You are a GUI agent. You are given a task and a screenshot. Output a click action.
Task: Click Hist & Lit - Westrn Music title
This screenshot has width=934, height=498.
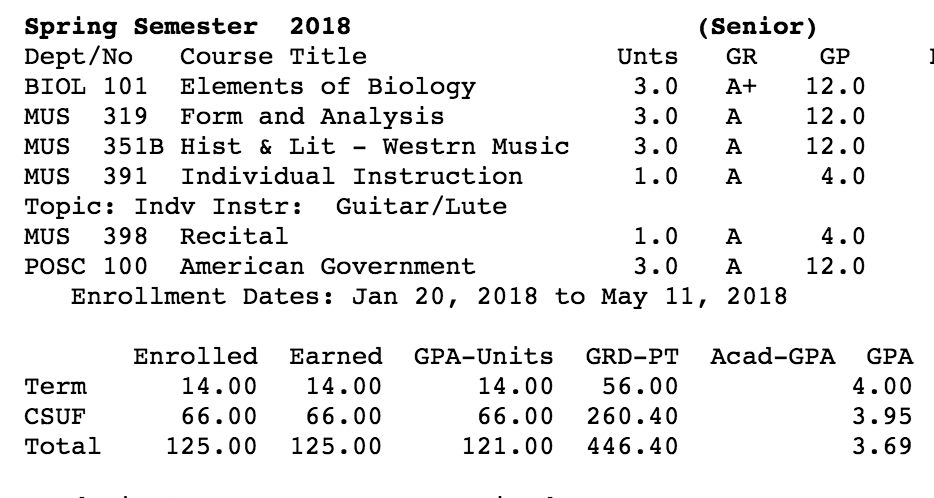tap(375, 147)
